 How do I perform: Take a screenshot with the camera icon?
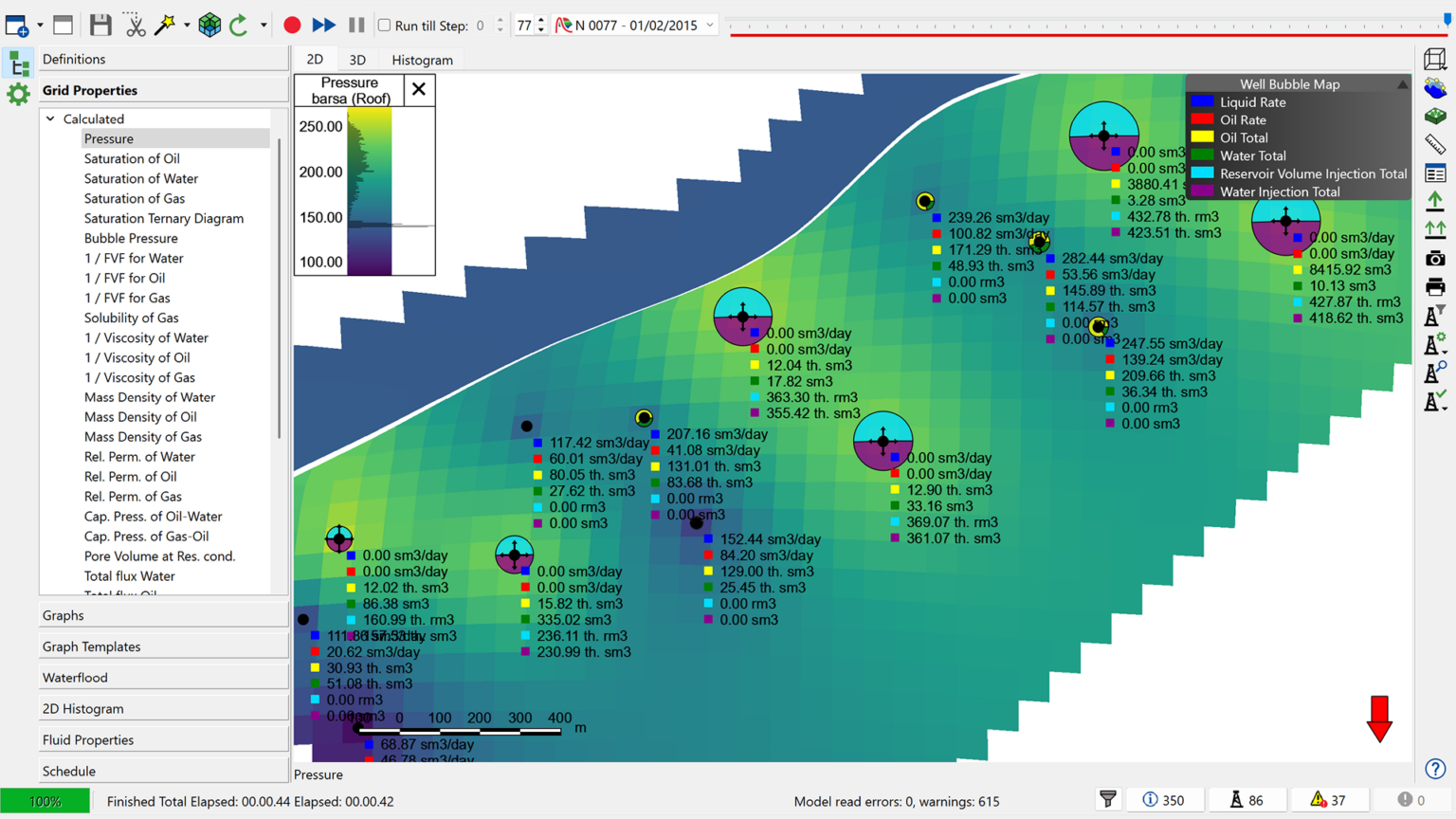click(x=1435, y=259)
